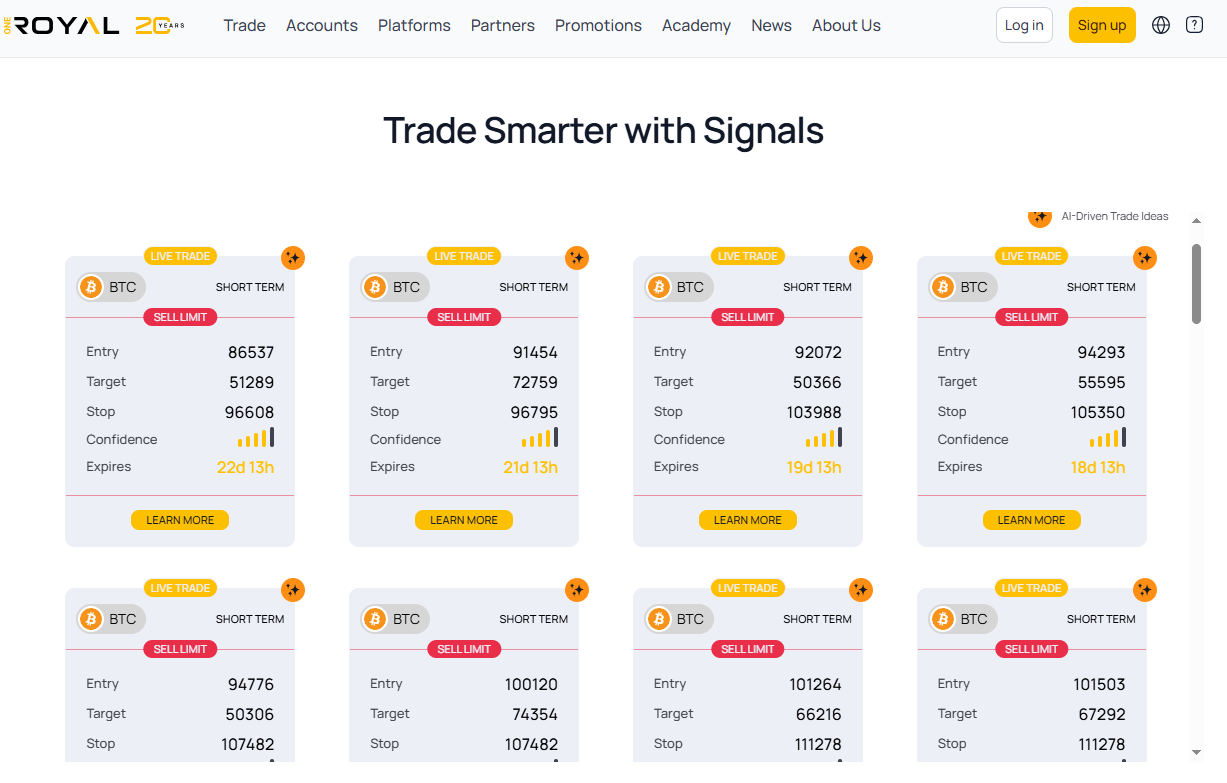Screen dimensions: 1227x783
Task: Click Bitcoin icon on the 101503 entry card
Action: point(943,619)
